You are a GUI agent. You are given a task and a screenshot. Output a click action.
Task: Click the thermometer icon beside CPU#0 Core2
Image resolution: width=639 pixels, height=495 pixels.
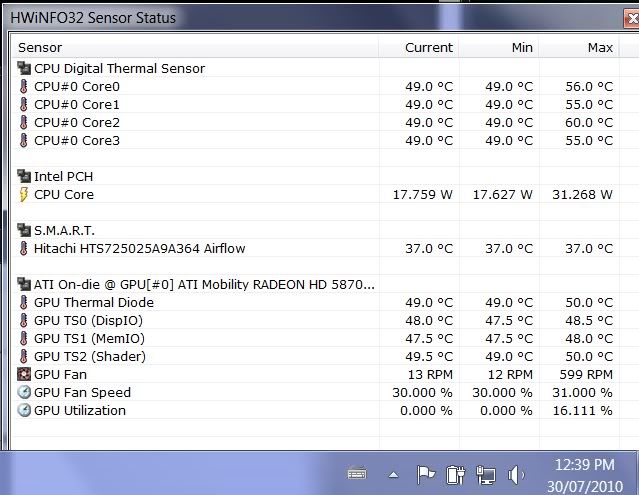24,122
